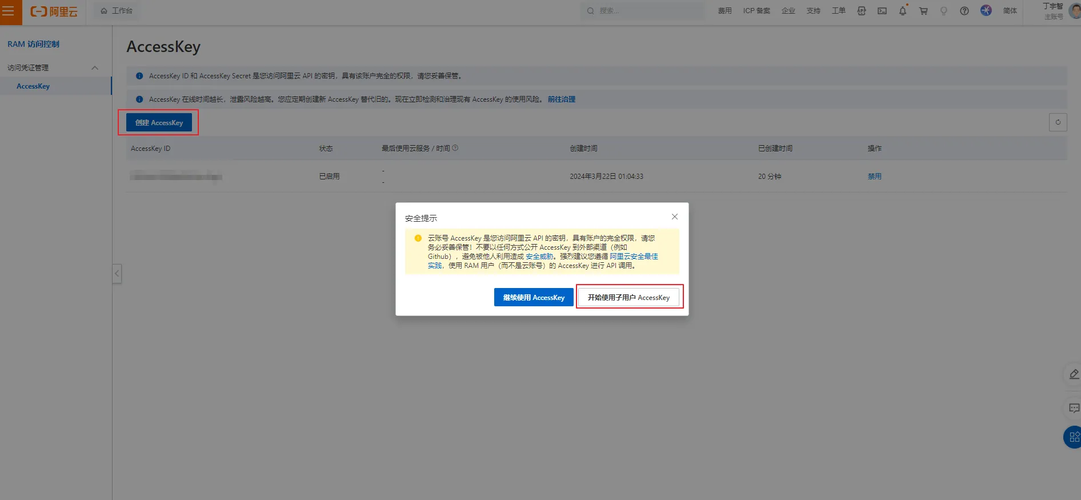The image size is (1081, 500).
Task: Click the 前往治理 link
Action: coord(561,99)
